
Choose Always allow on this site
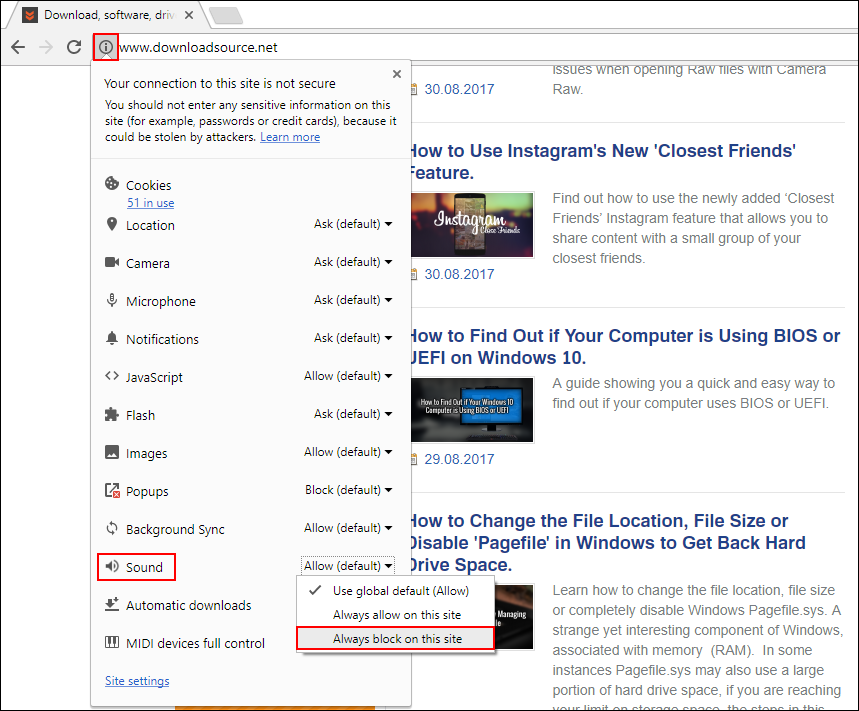(x=396, y=615)
